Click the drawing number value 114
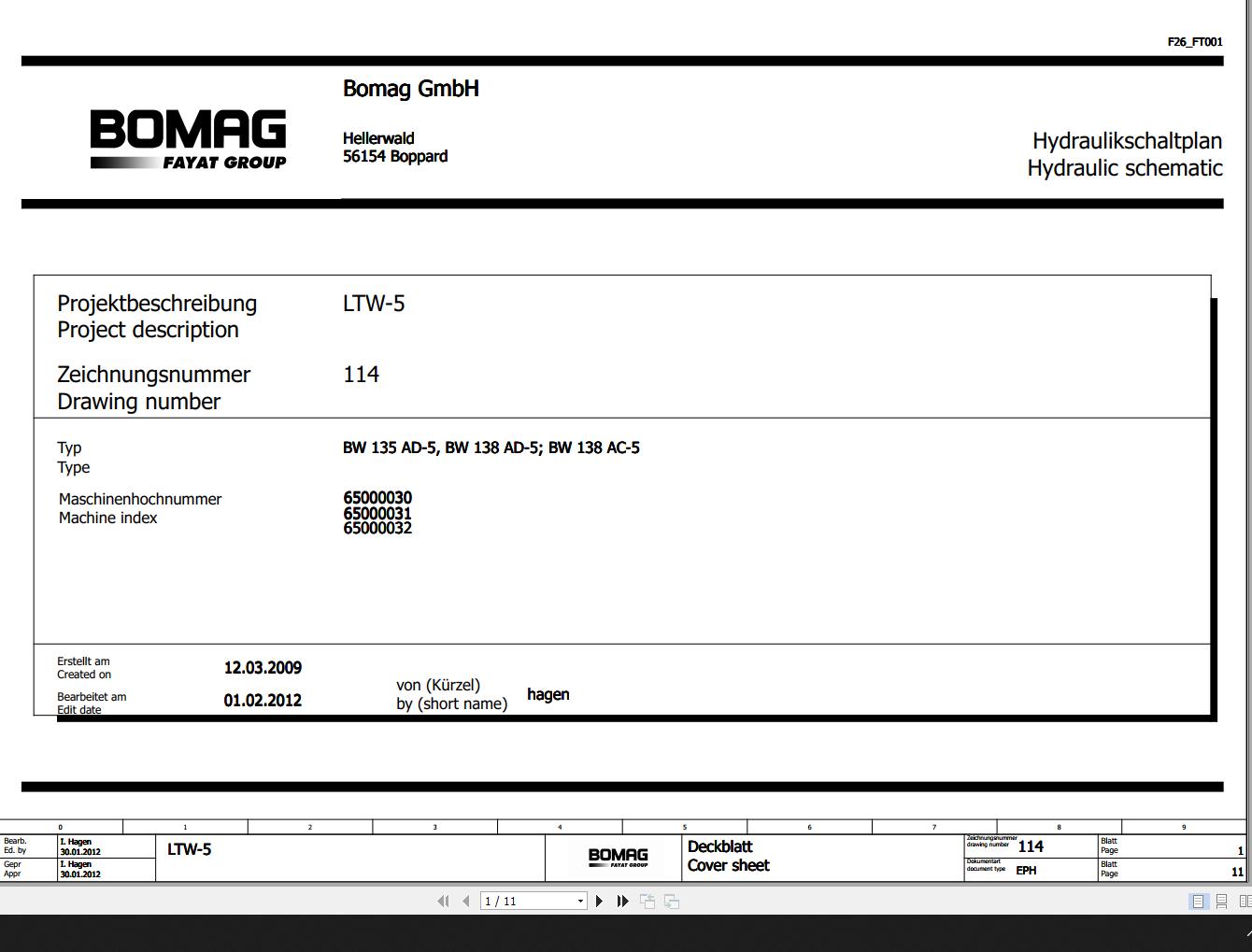 click(x=362, y=375)
